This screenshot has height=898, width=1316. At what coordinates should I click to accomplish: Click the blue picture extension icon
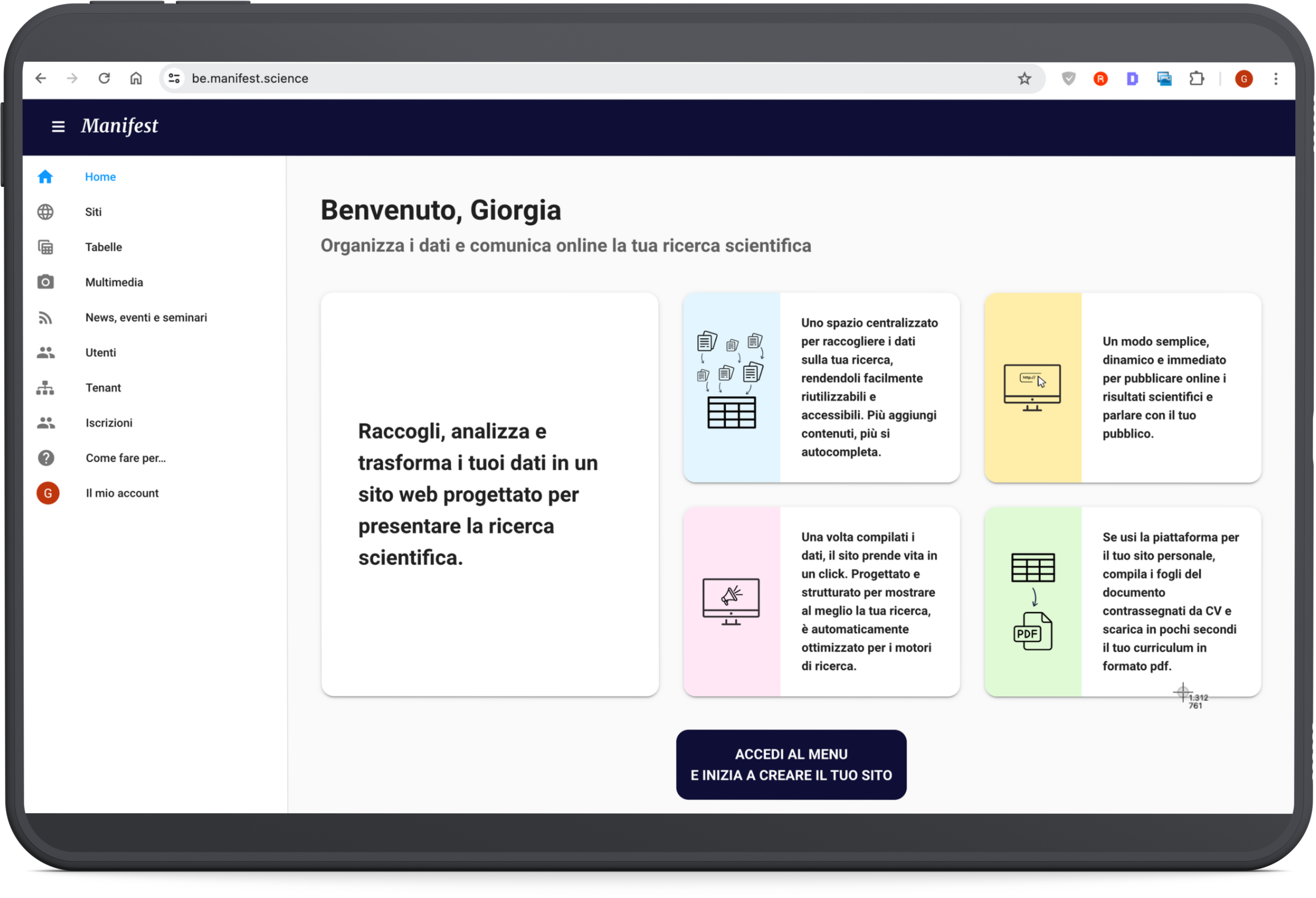click(1165, 79)
